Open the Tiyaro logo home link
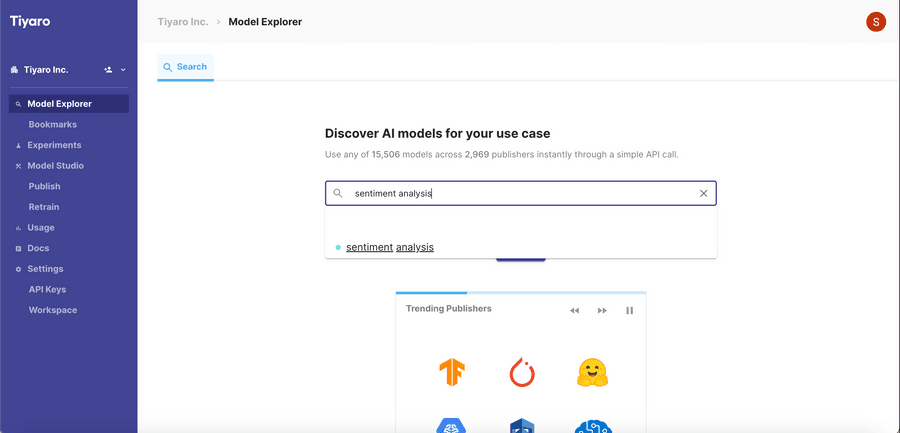The width and height of the screenshot is (900, 433). [x=30, y=22]
